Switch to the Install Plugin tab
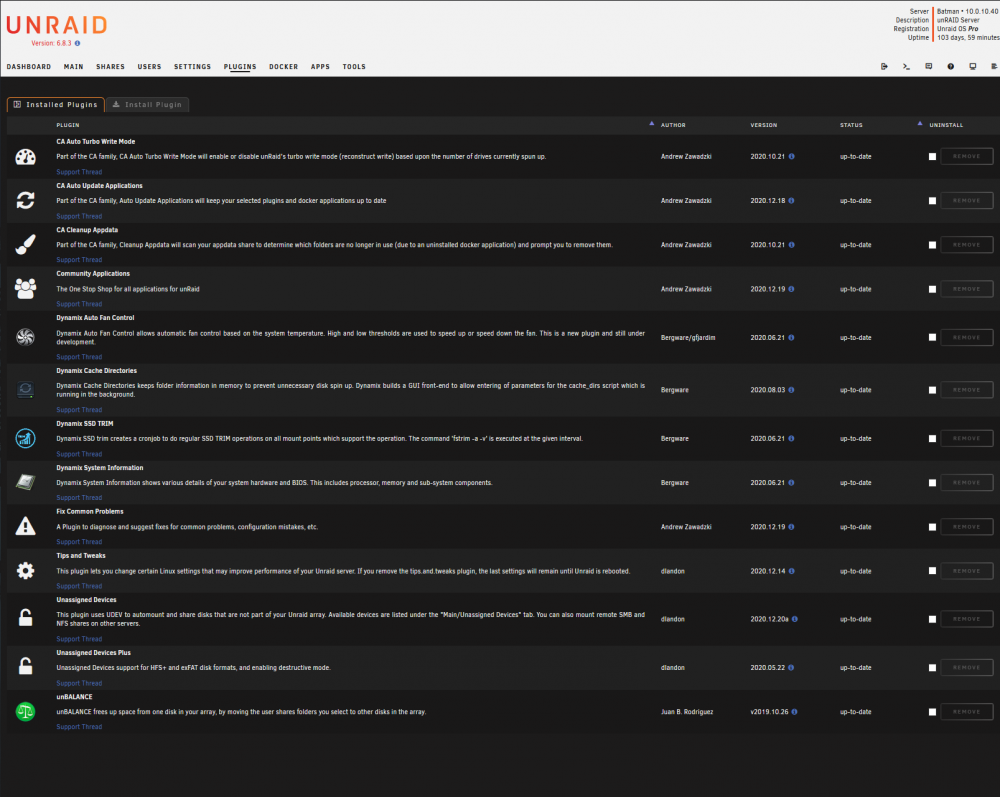The image size is (1000, 797). 147,105
